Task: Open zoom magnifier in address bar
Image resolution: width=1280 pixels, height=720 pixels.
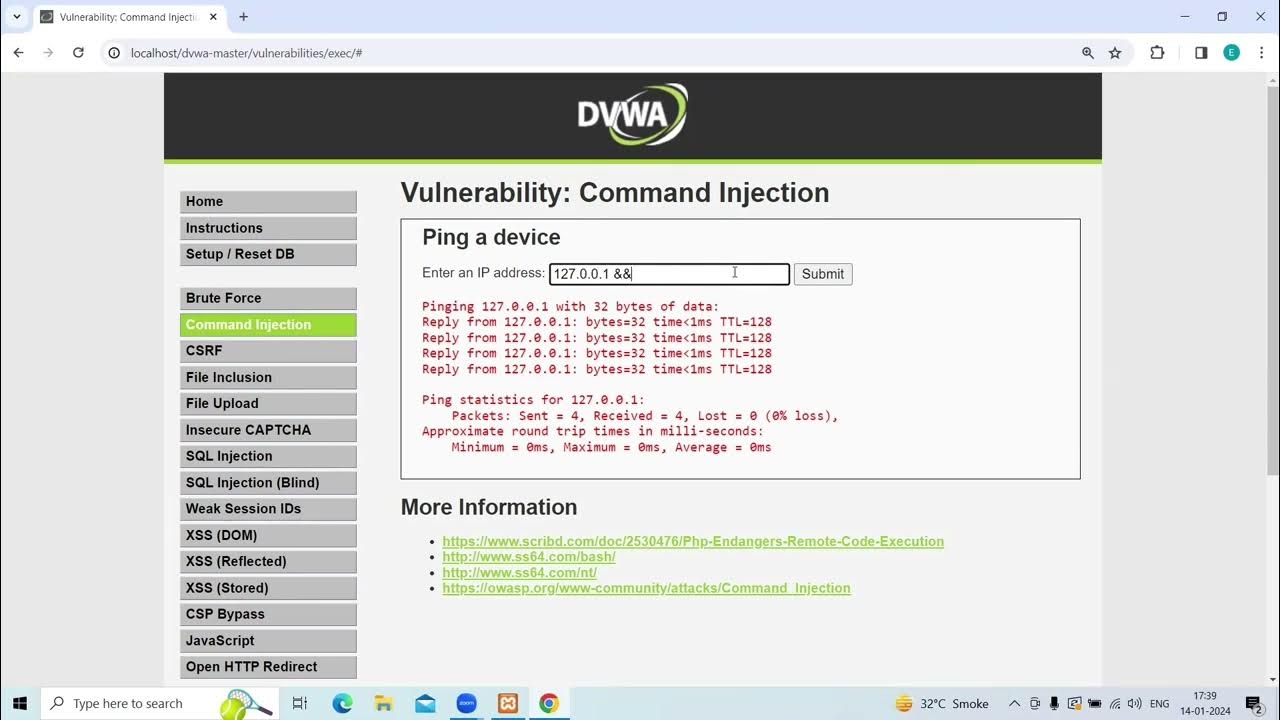Action: pos(1088,53)
